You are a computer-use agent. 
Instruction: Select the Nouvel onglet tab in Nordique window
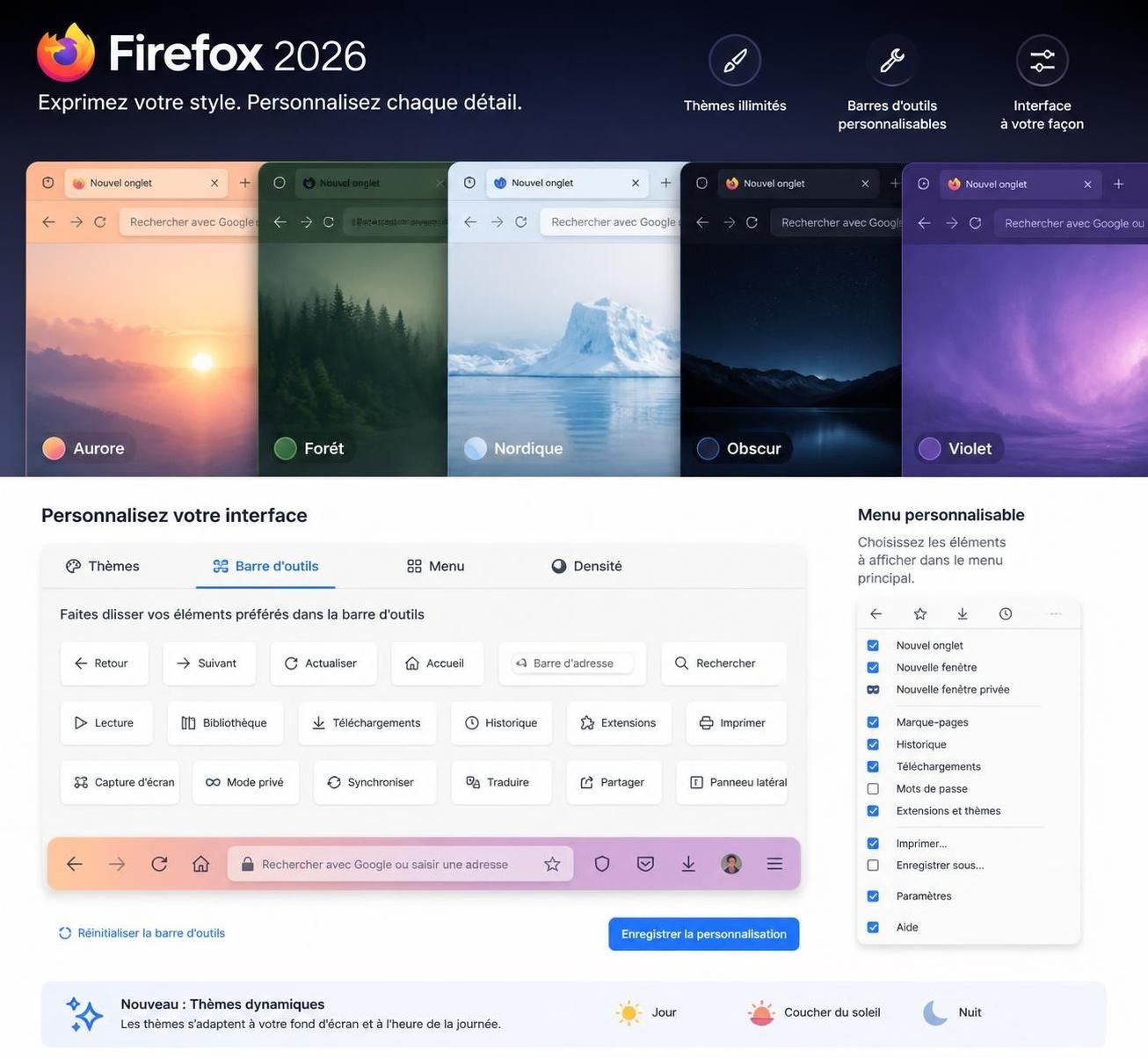pyautogui.click(x=566, y=183)
